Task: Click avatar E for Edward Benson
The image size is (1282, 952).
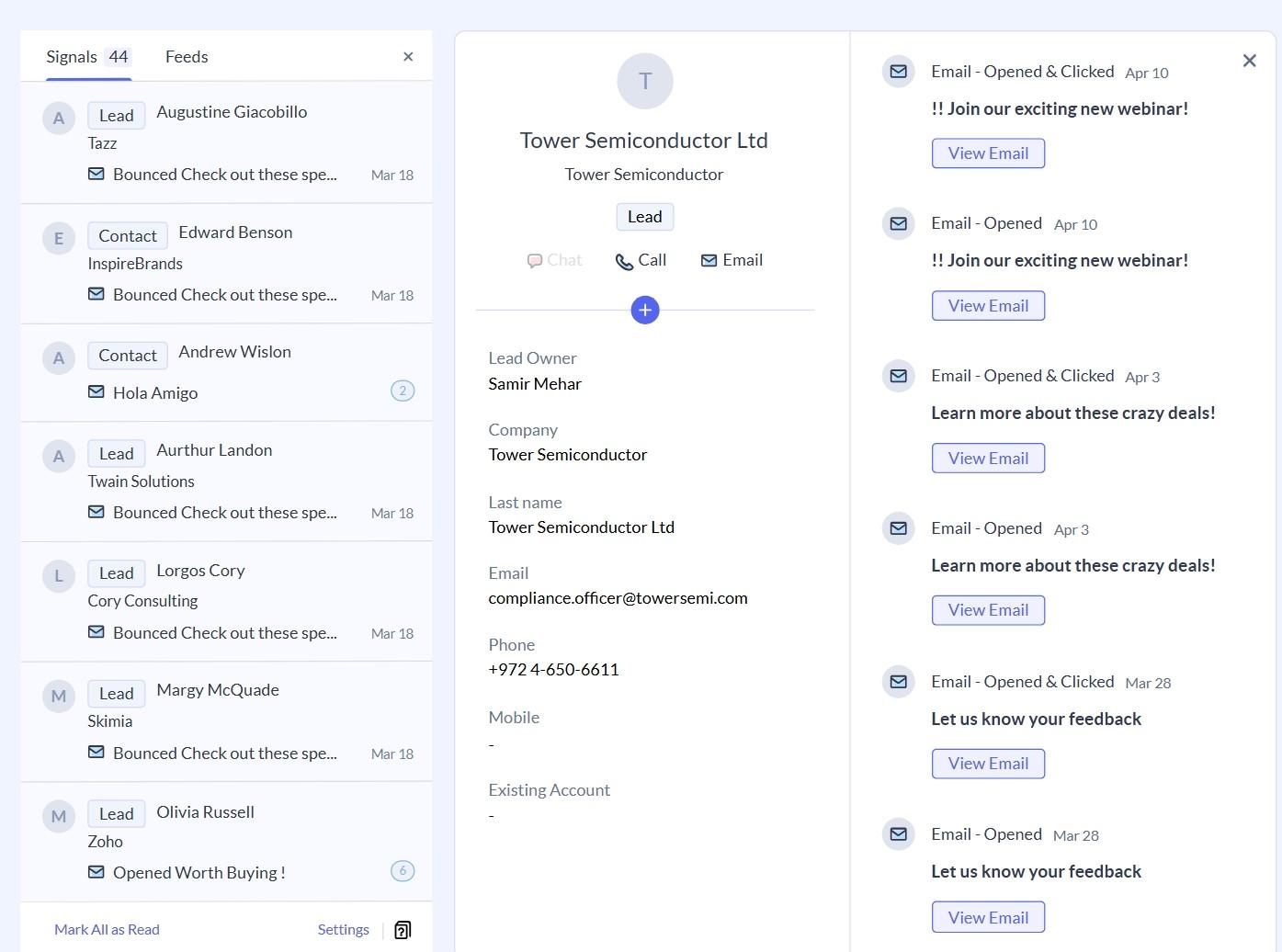Action: (59, 239)
